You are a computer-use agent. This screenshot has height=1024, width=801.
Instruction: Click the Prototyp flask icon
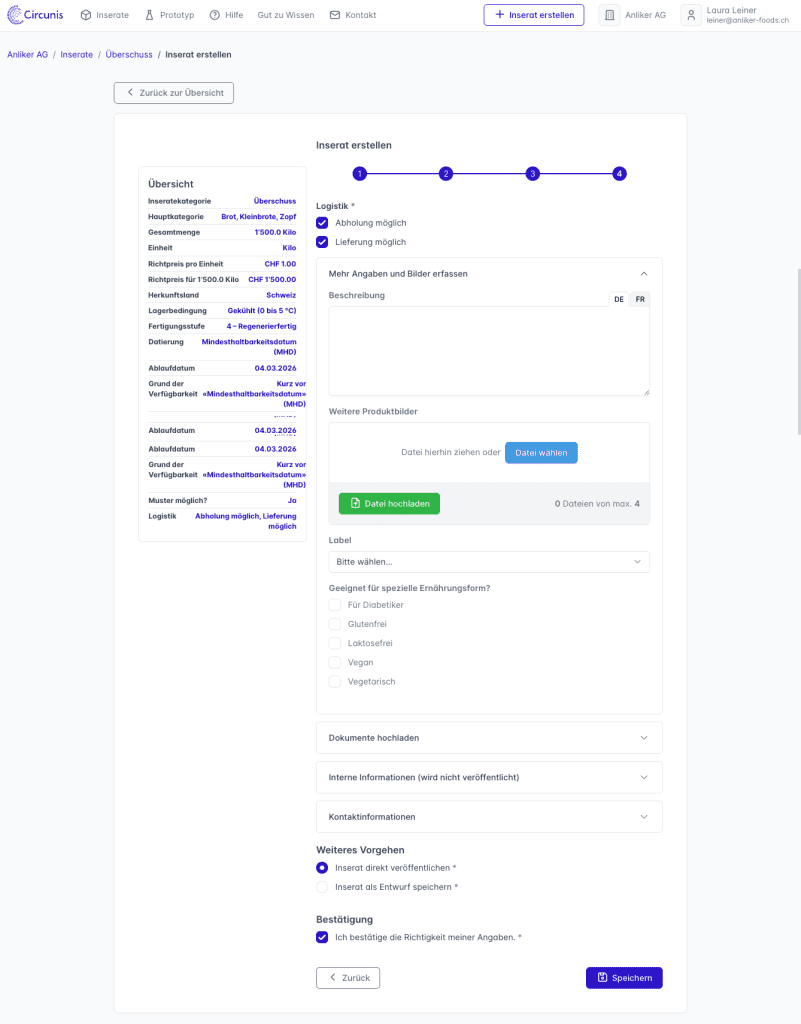[x=150, y=15]
